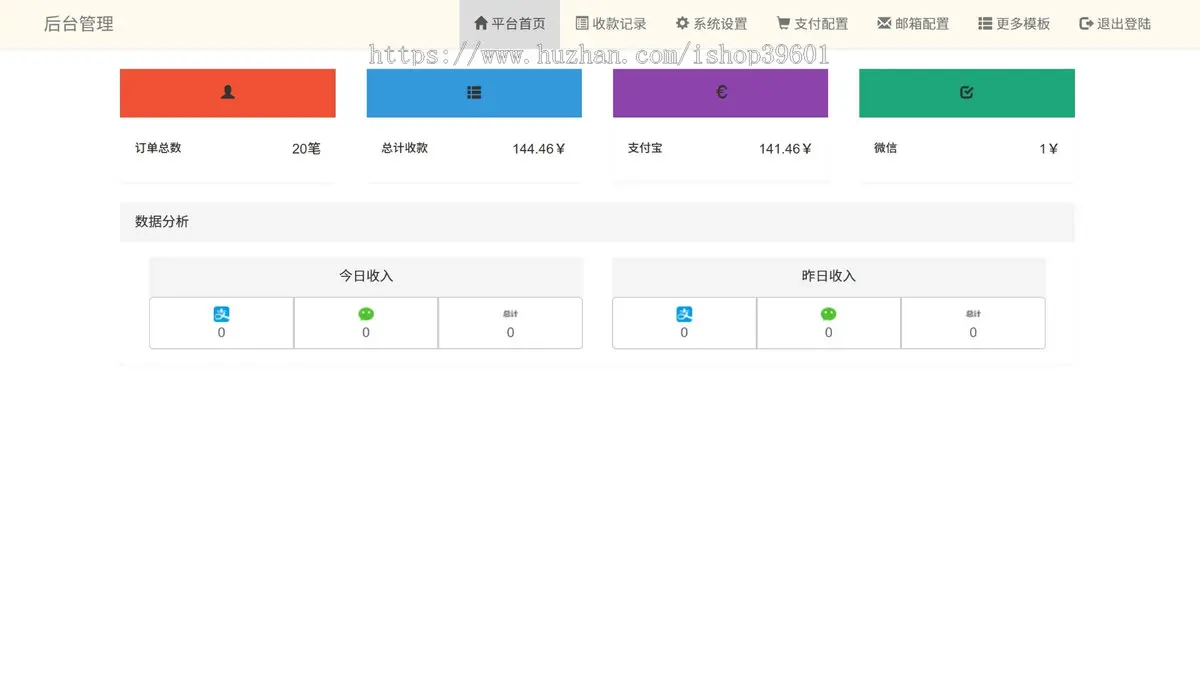Click the logout icon beside 退出登陆
The height and width of the screenshot is (675, 1200).
pyautogui.click(x=1086, y=23)
